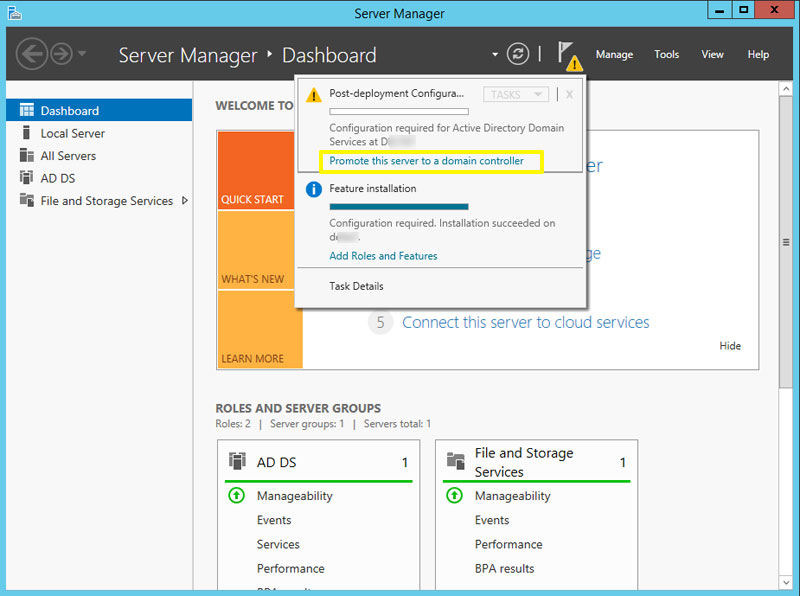Open Manageability in AD DS tile
The height and width of the screenshot is (596, 800).
(294, 495)
